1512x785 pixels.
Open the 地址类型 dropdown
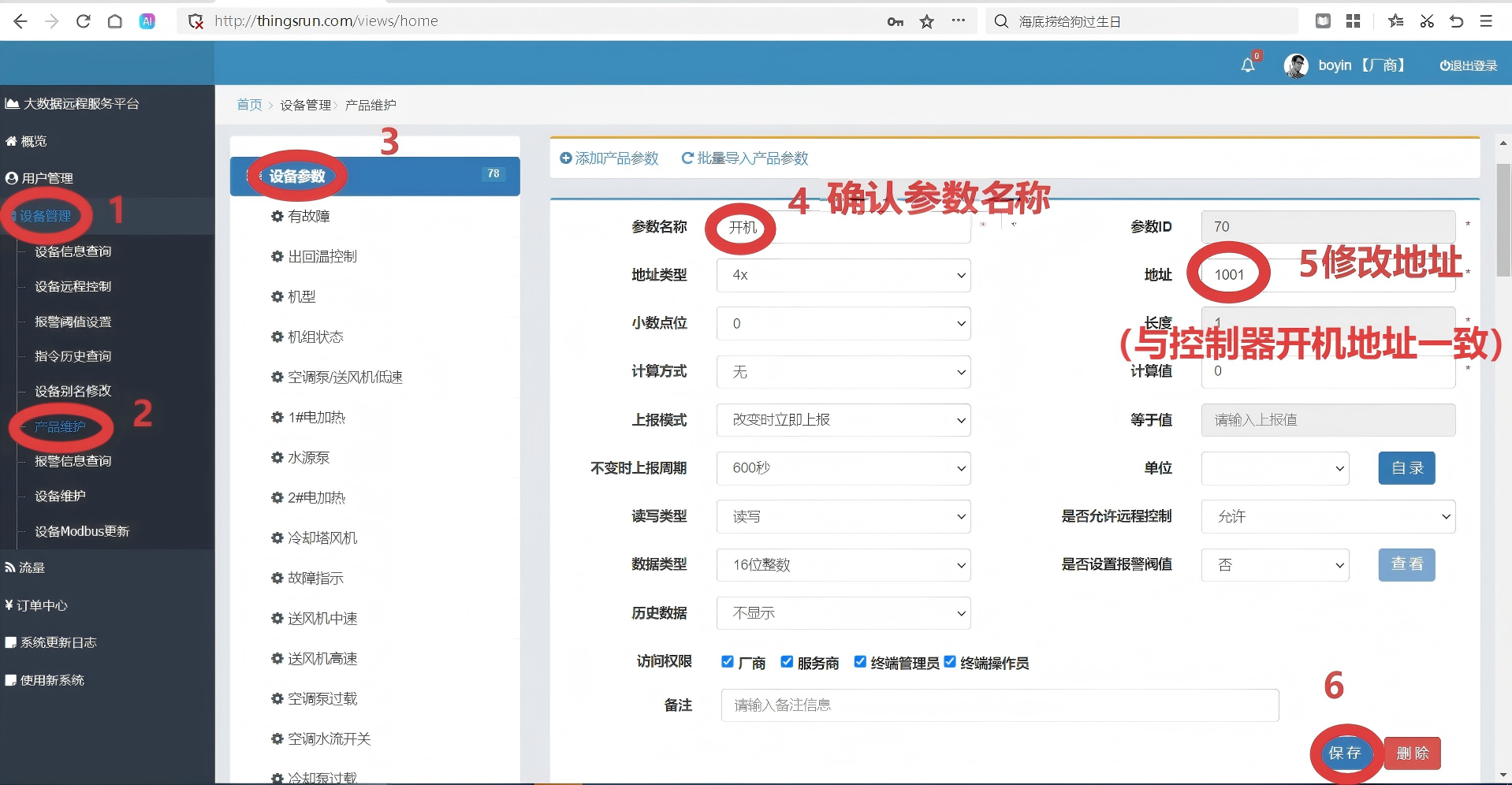(x=843, y=275)
